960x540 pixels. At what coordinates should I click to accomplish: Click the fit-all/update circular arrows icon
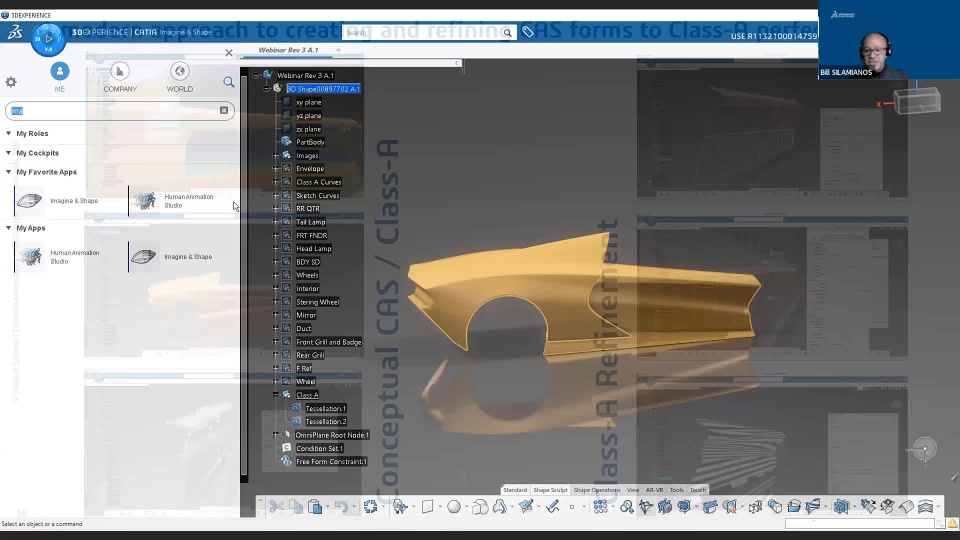[370, 506]
